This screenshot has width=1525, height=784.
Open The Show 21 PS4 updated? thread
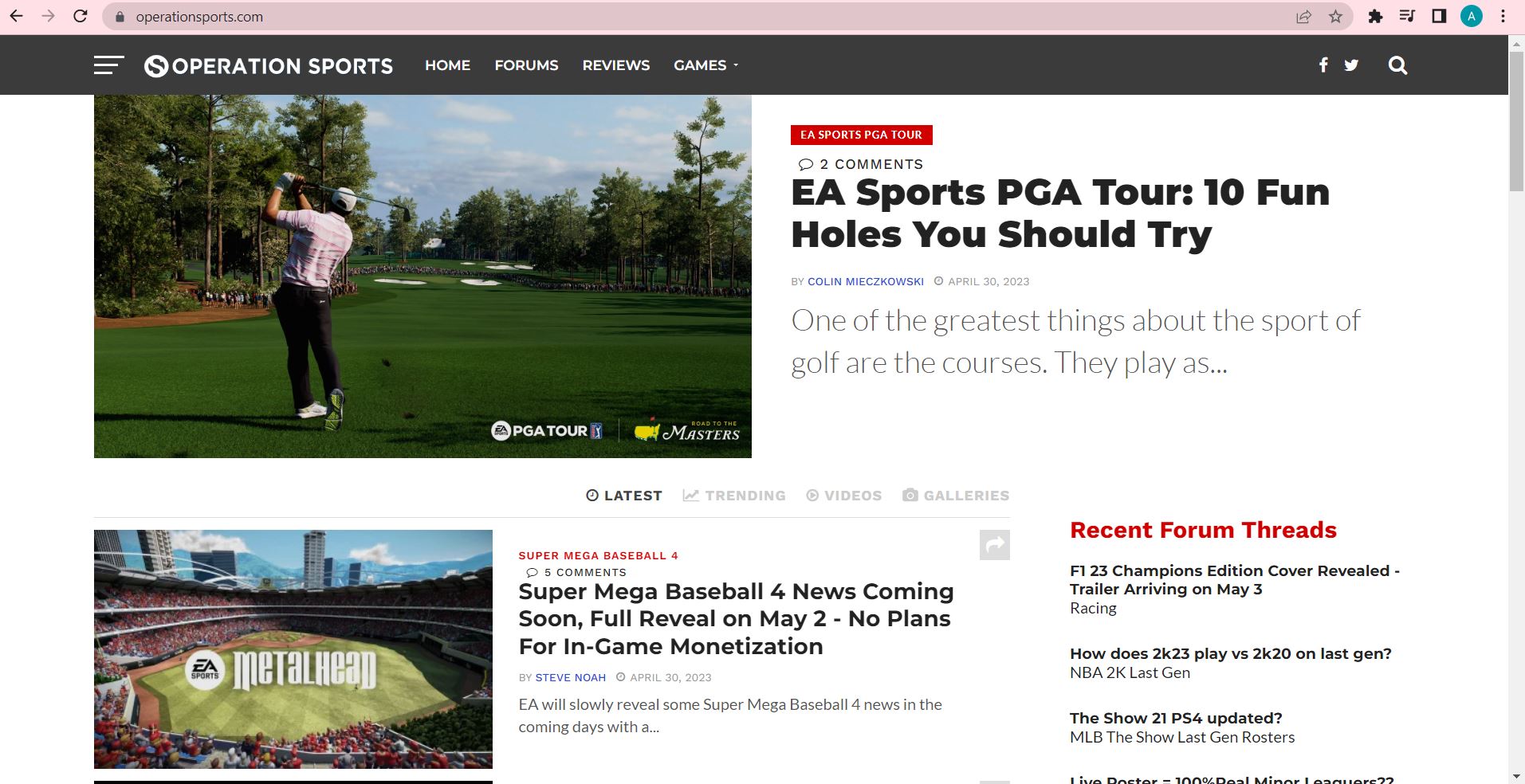[1176, 718]
